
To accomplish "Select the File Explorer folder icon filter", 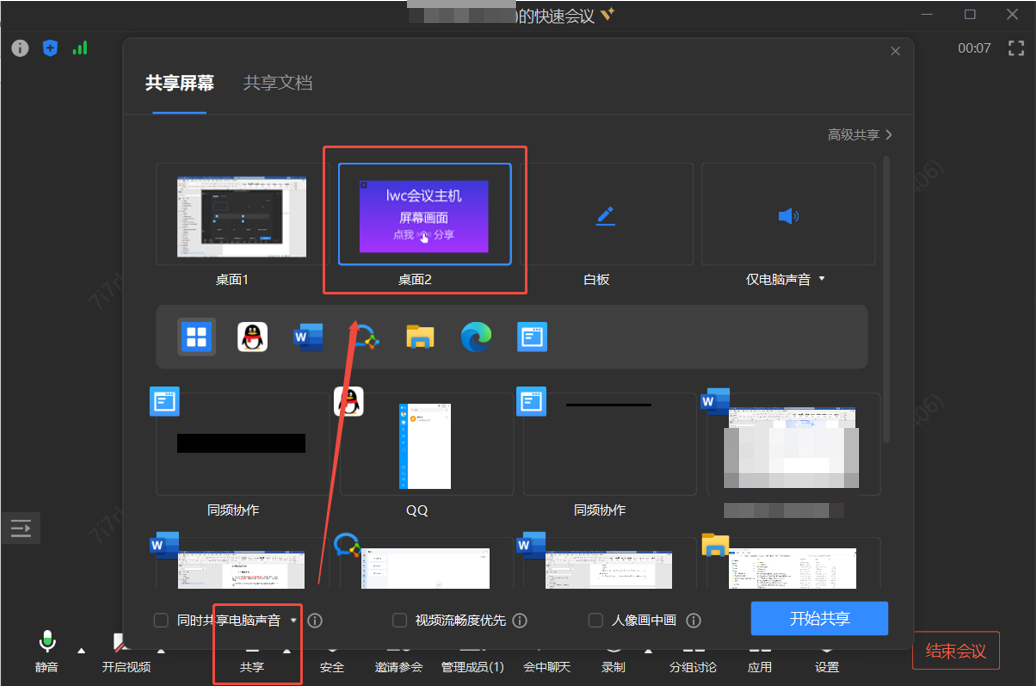I will click(x=420, y=337).
